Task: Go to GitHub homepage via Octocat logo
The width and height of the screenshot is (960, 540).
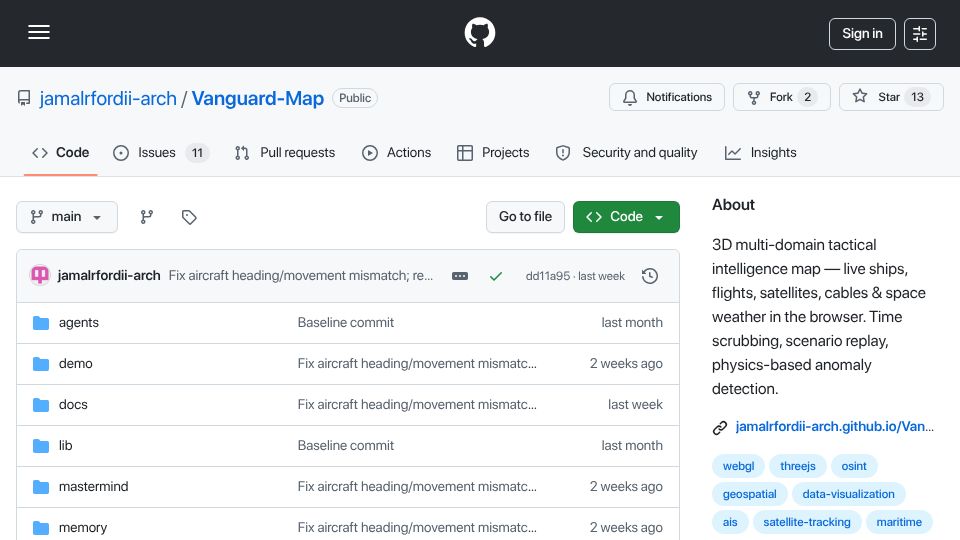Action: click(x=479, y=32)
